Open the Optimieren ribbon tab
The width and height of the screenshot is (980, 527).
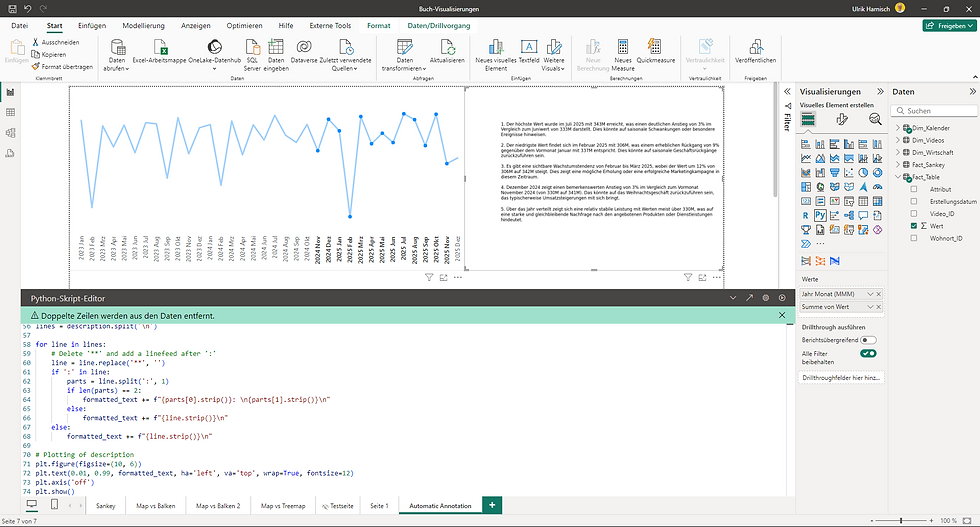[x=244, y=26]
